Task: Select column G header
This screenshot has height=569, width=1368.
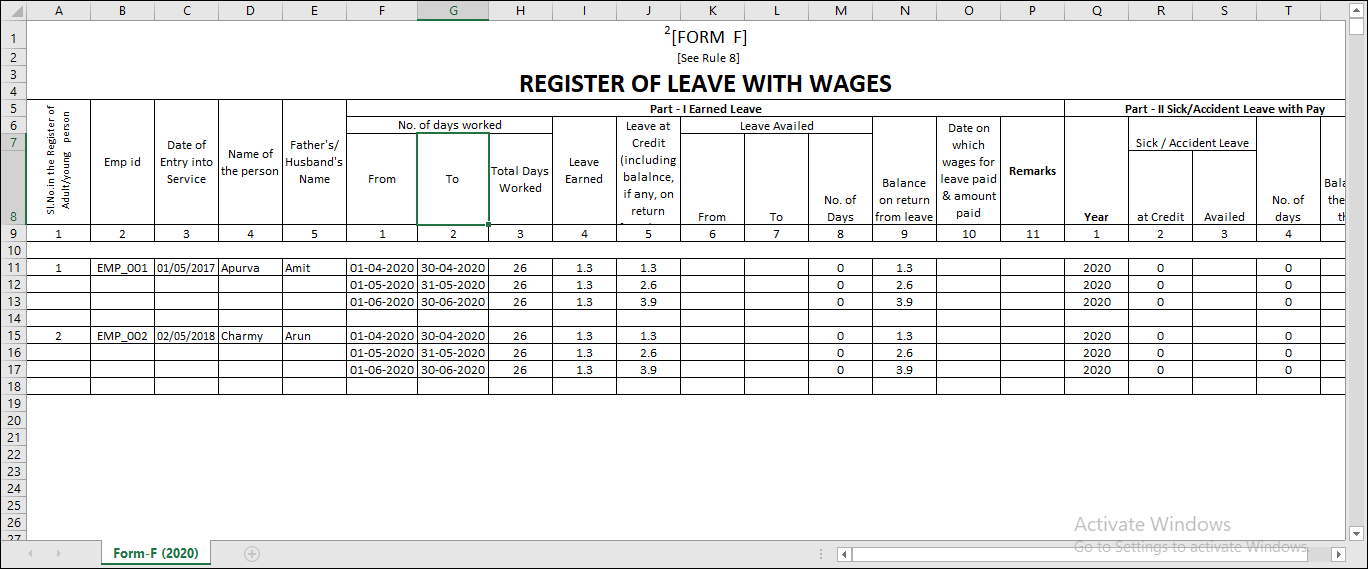Action: pos(453,11)
